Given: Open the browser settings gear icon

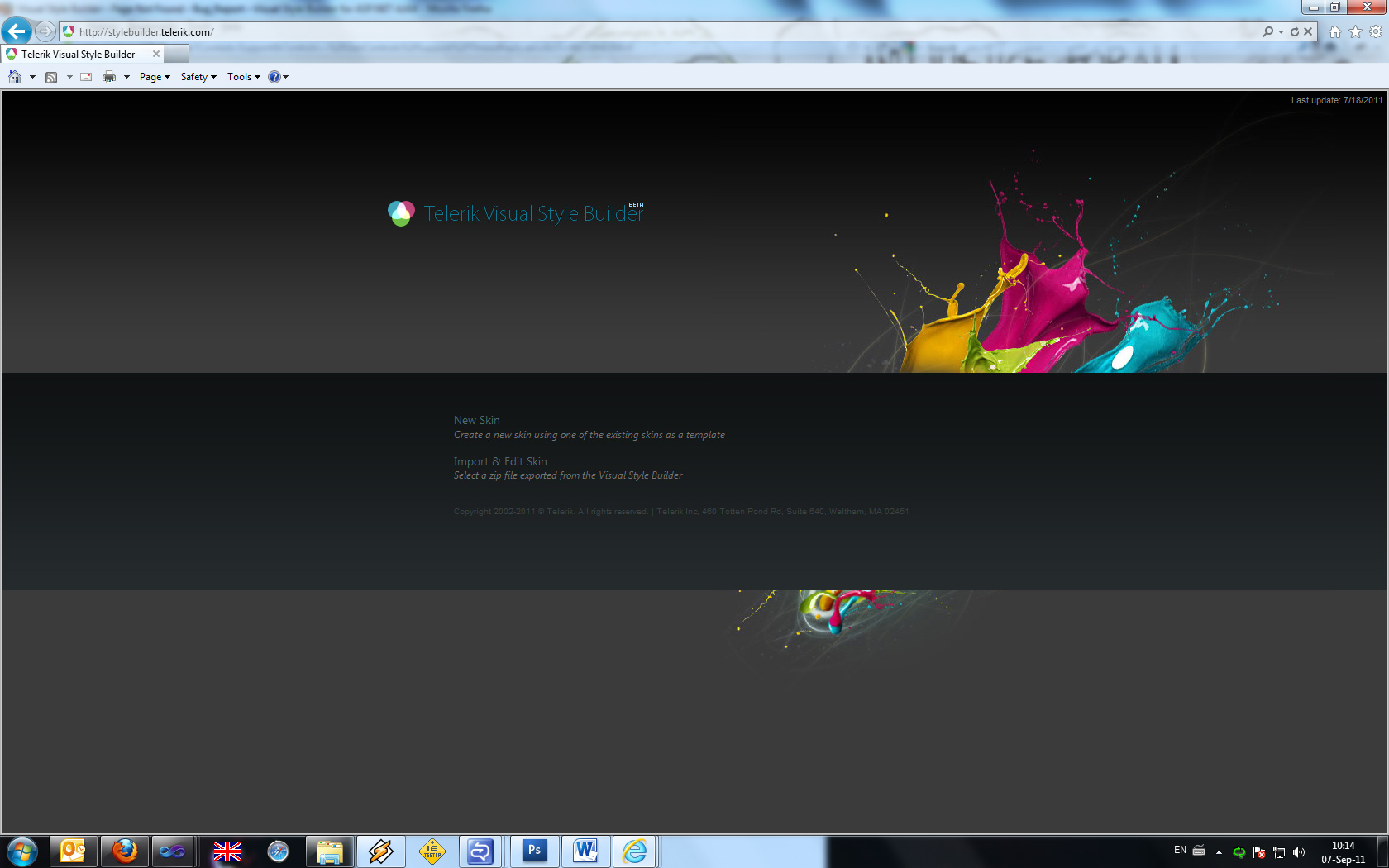Looking at the screenshot, I should click(1376, 31).
